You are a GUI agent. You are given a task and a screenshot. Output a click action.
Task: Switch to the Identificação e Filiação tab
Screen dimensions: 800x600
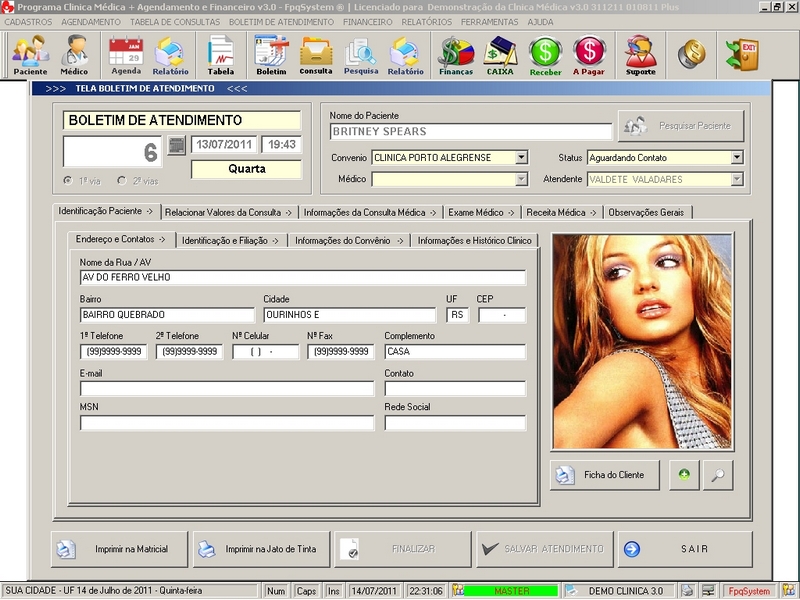pyautogui.click(x=231, y=240)
